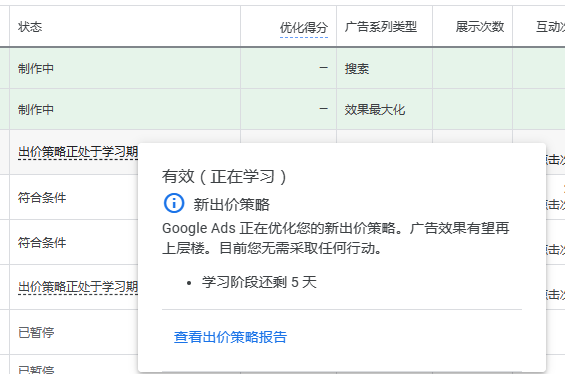565x374 pixels.
Task: Click the 已暂停 status below the learning row
Action: pyautogui.click(x=36, y=332)
